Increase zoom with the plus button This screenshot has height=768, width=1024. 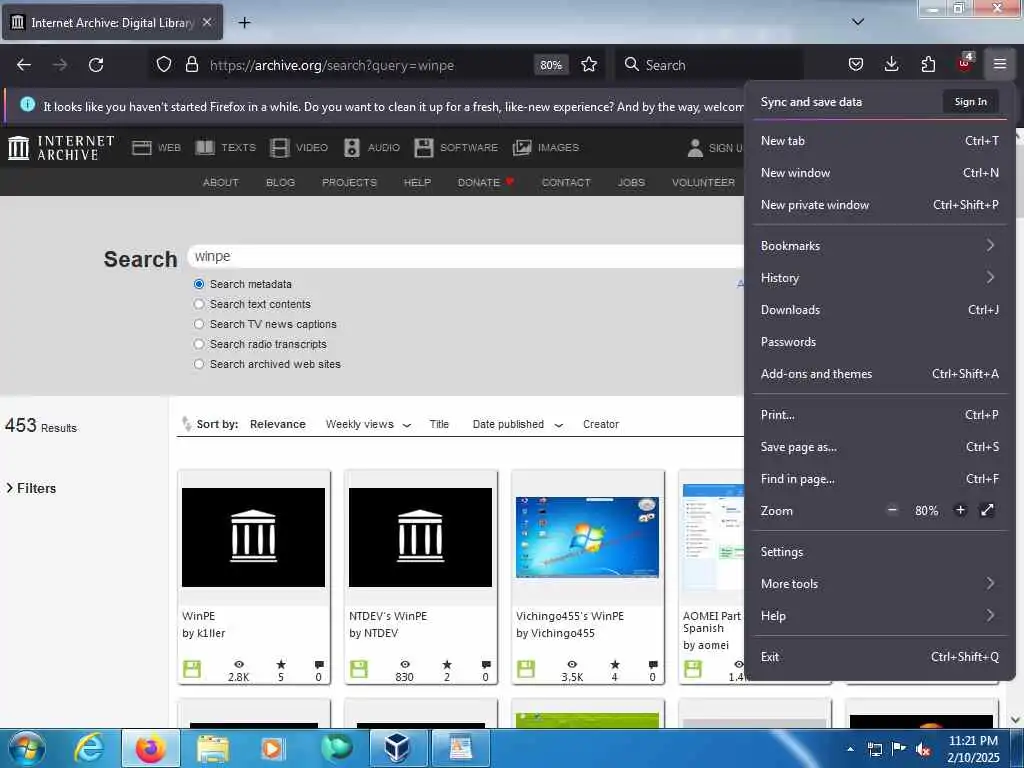point(960,510)
